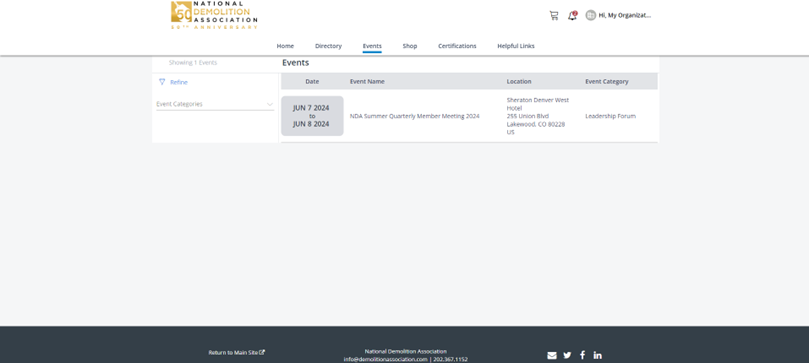Select the Shop menu item
The image size is (809, 363).
pos(410,46)
